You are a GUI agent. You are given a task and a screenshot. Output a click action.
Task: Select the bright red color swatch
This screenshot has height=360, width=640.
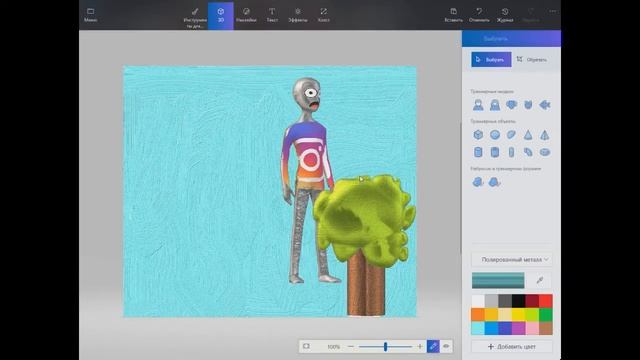[x=546, y=301]
